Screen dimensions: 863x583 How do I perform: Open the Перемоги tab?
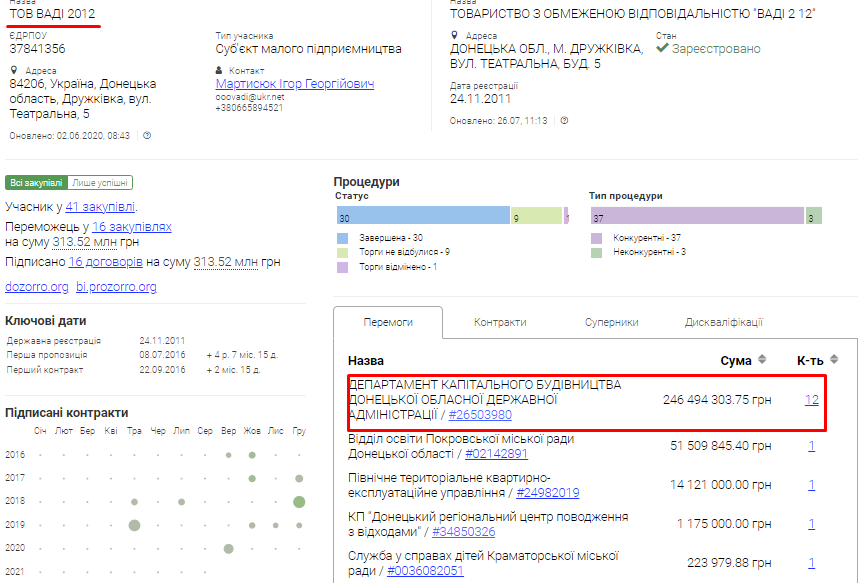[x=388, y=323]
